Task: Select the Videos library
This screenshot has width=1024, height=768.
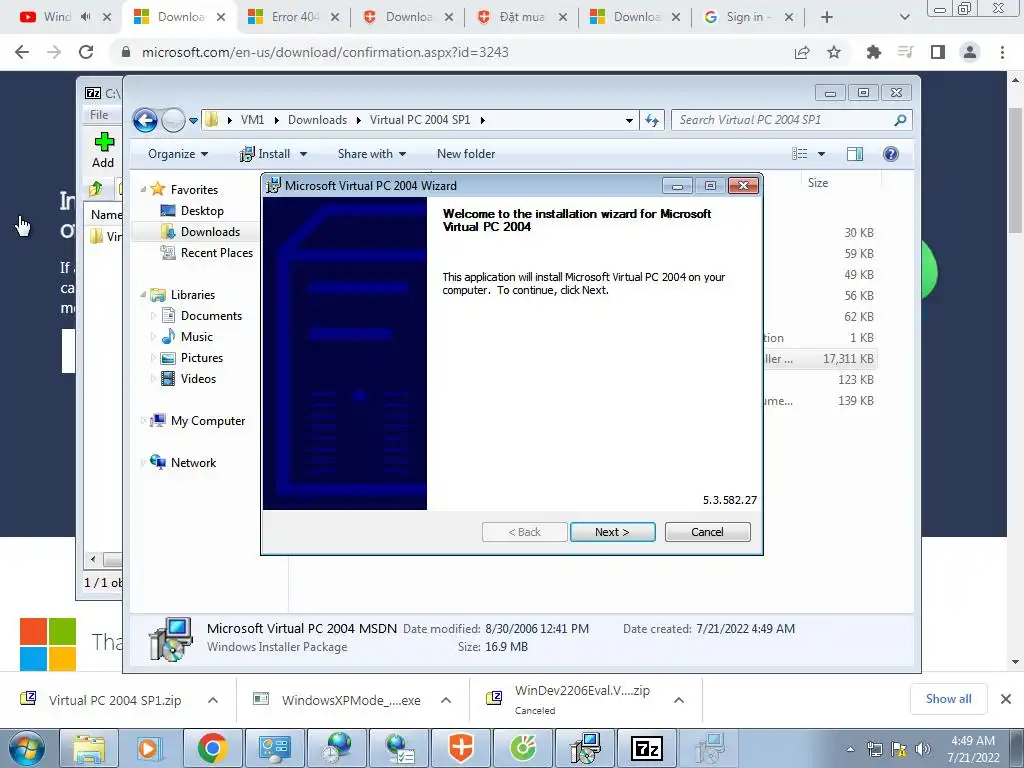Action: tap(198, 379)
